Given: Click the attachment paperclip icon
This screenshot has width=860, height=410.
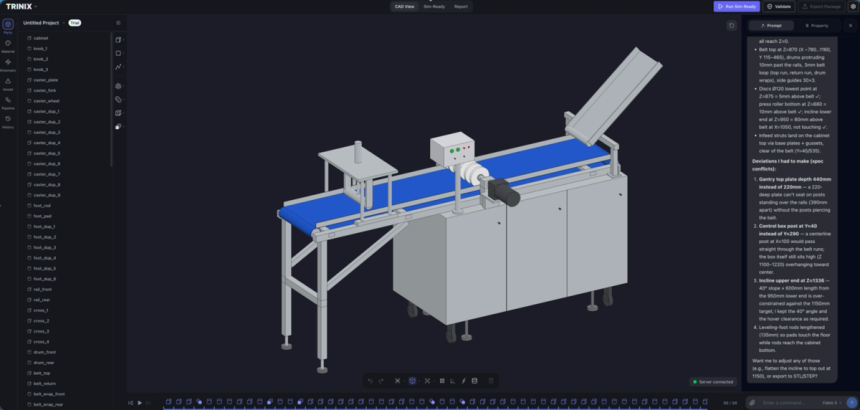Looking at the screenshot, I should click(x=752, y=403).
